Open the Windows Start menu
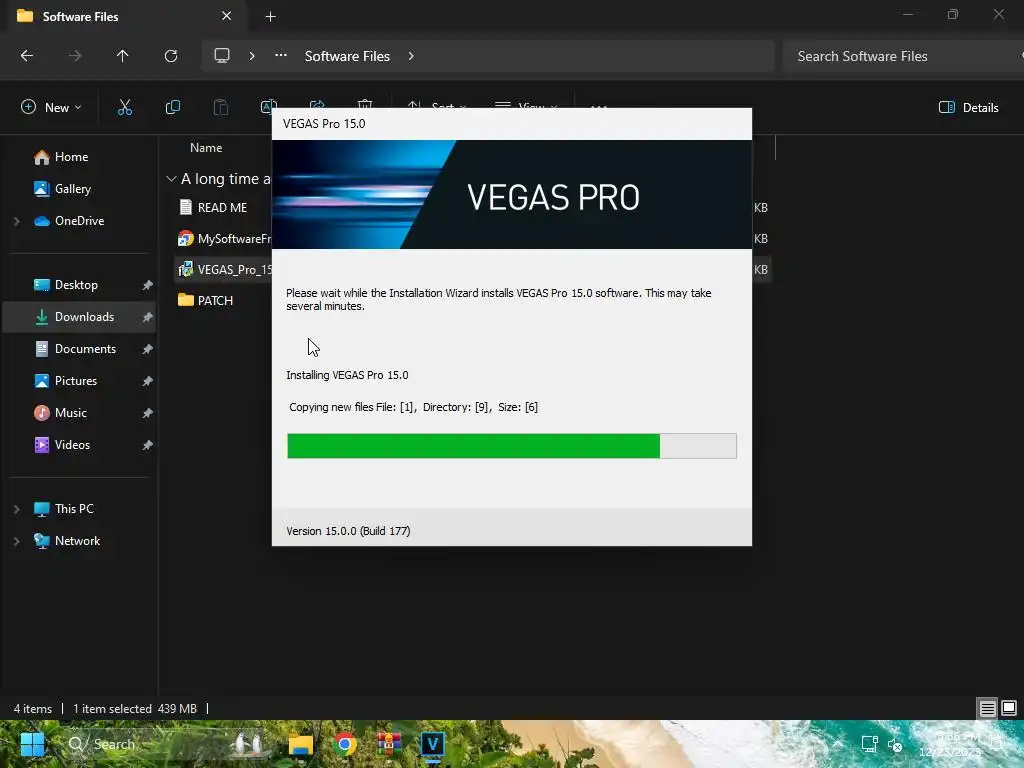The width and height of the screenshot is (1024, 768). (x=32, y=744)
